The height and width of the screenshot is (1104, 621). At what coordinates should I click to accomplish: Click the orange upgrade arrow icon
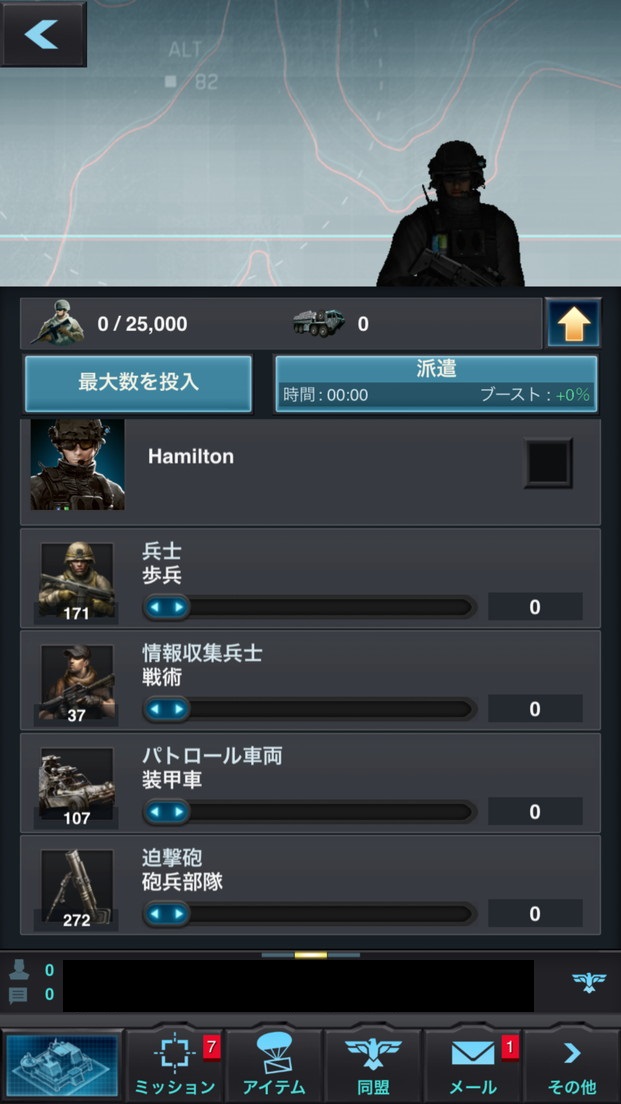(573, 323)
